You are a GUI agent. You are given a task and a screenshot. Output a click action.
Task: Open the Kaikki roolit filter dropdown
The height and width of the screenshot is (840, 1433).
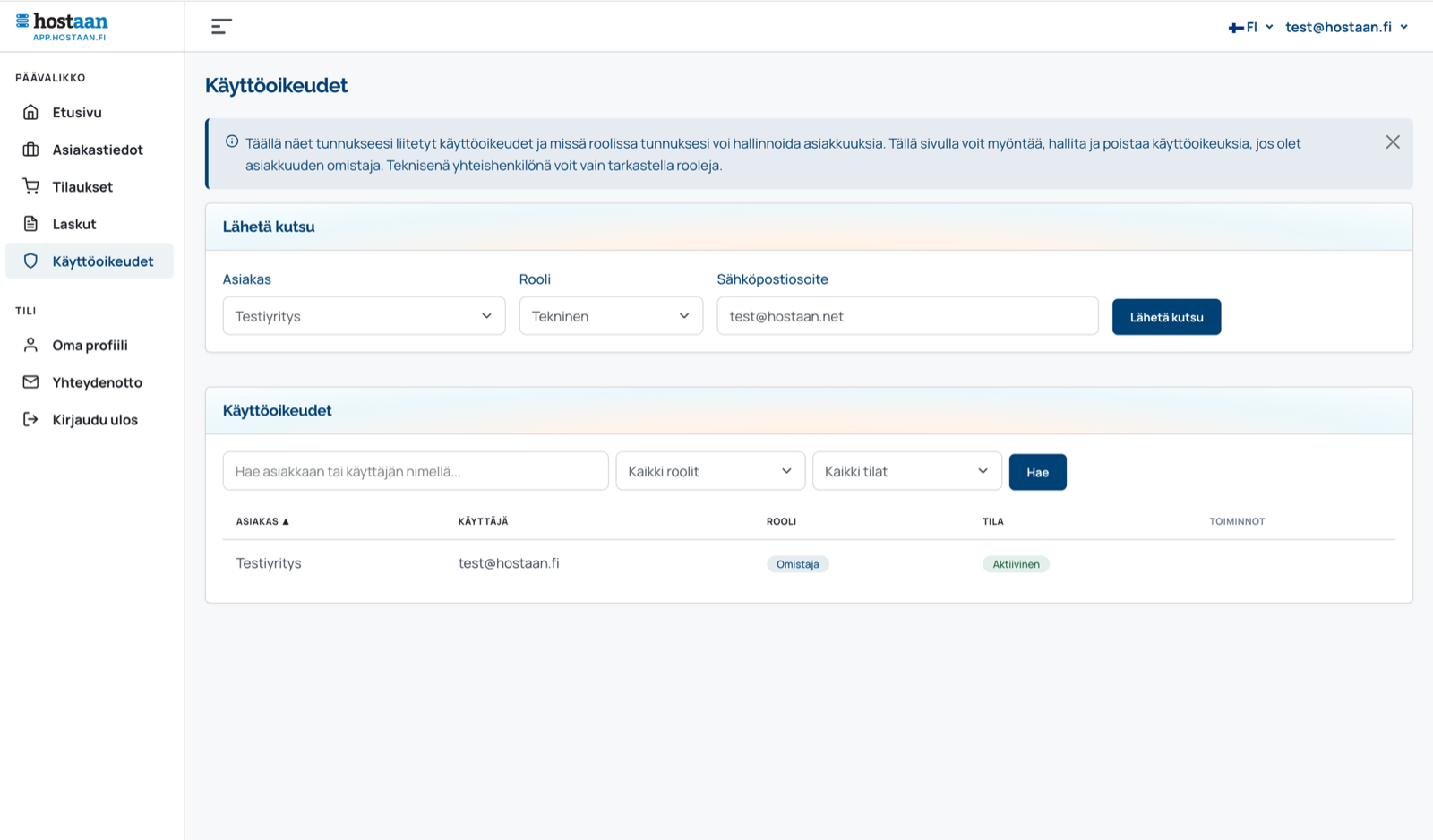click(710, 471)
